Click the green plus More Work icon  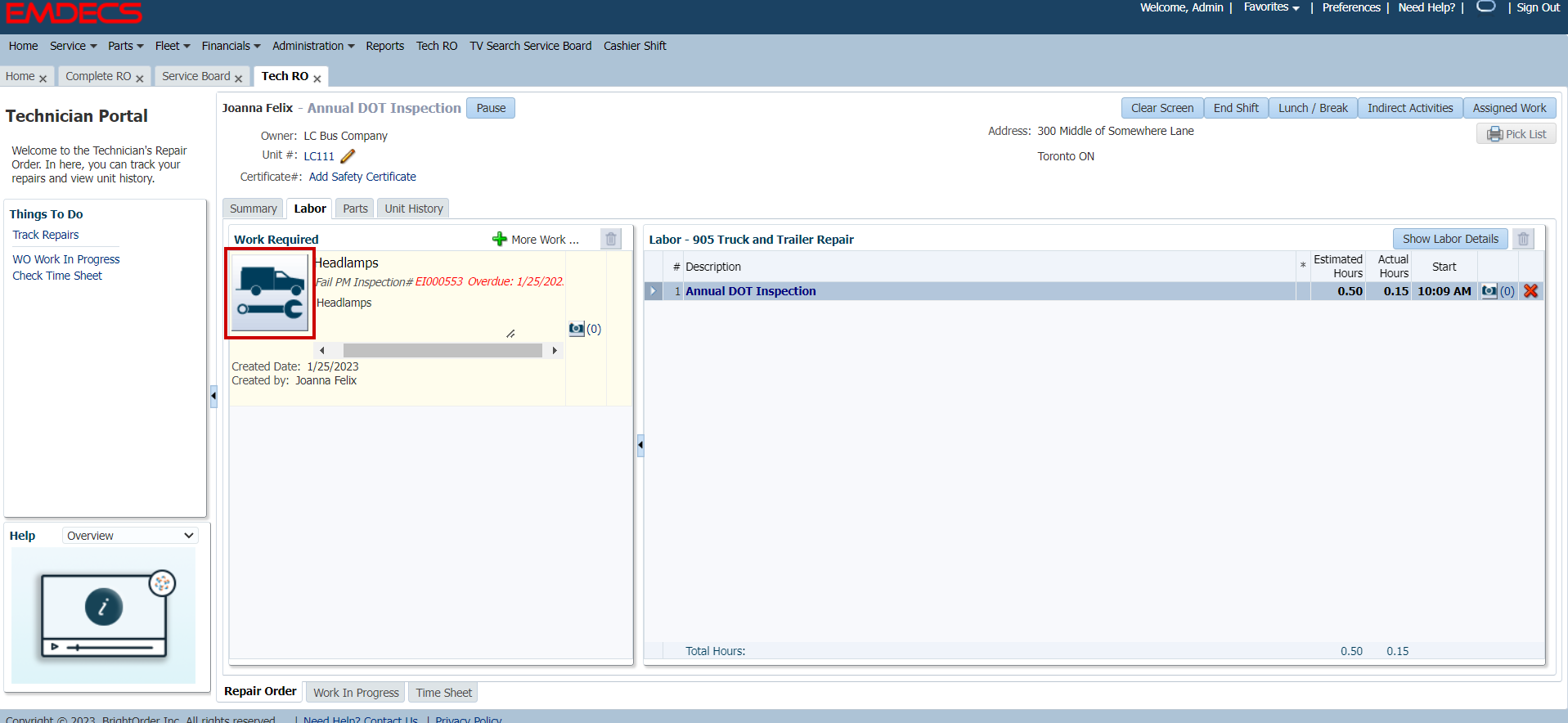point(499,239)
